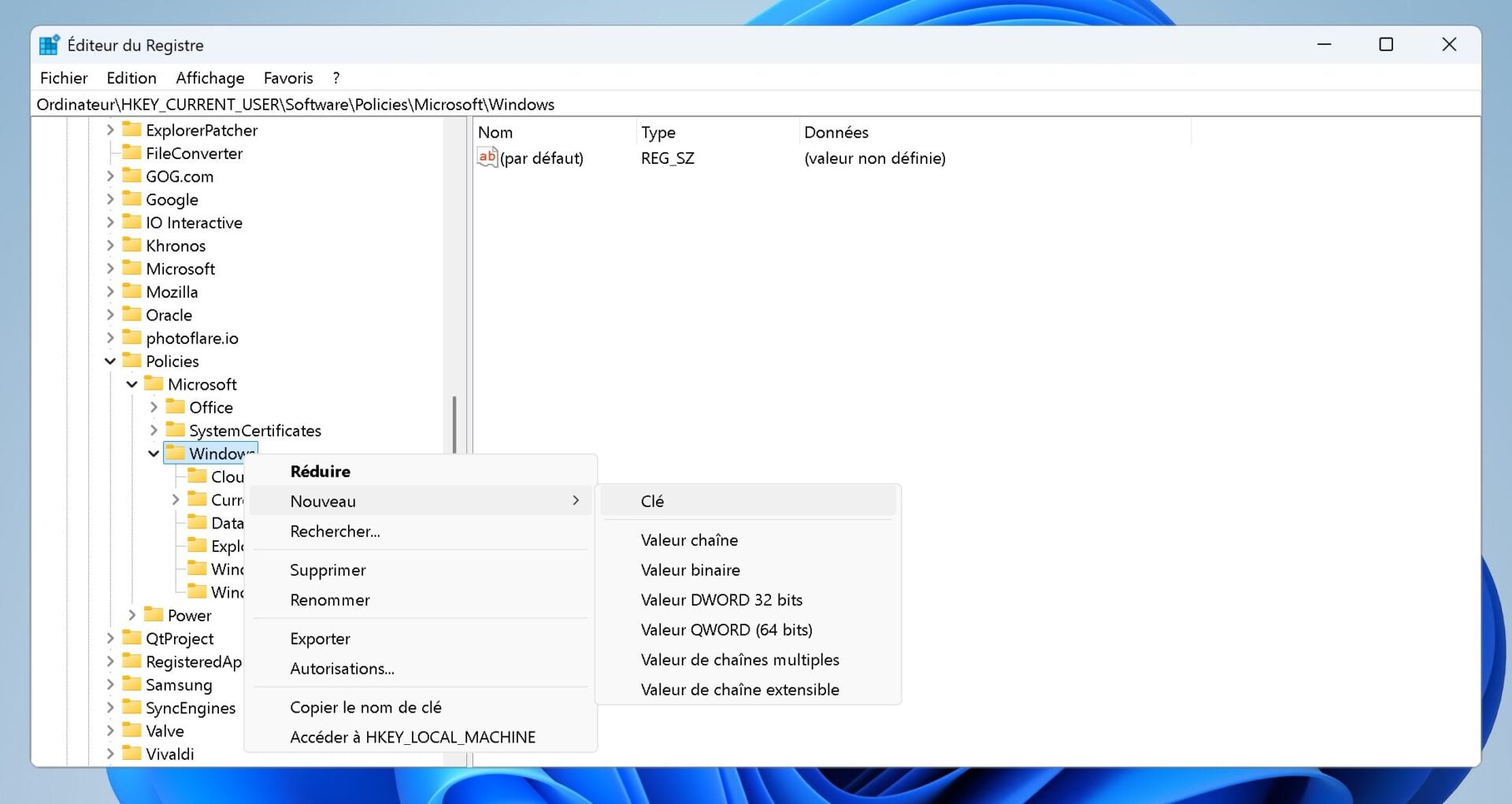Click the GOG.com folder icon
Screen dimensions: 1512x804
pyautogui.click(x=132, y=176)
